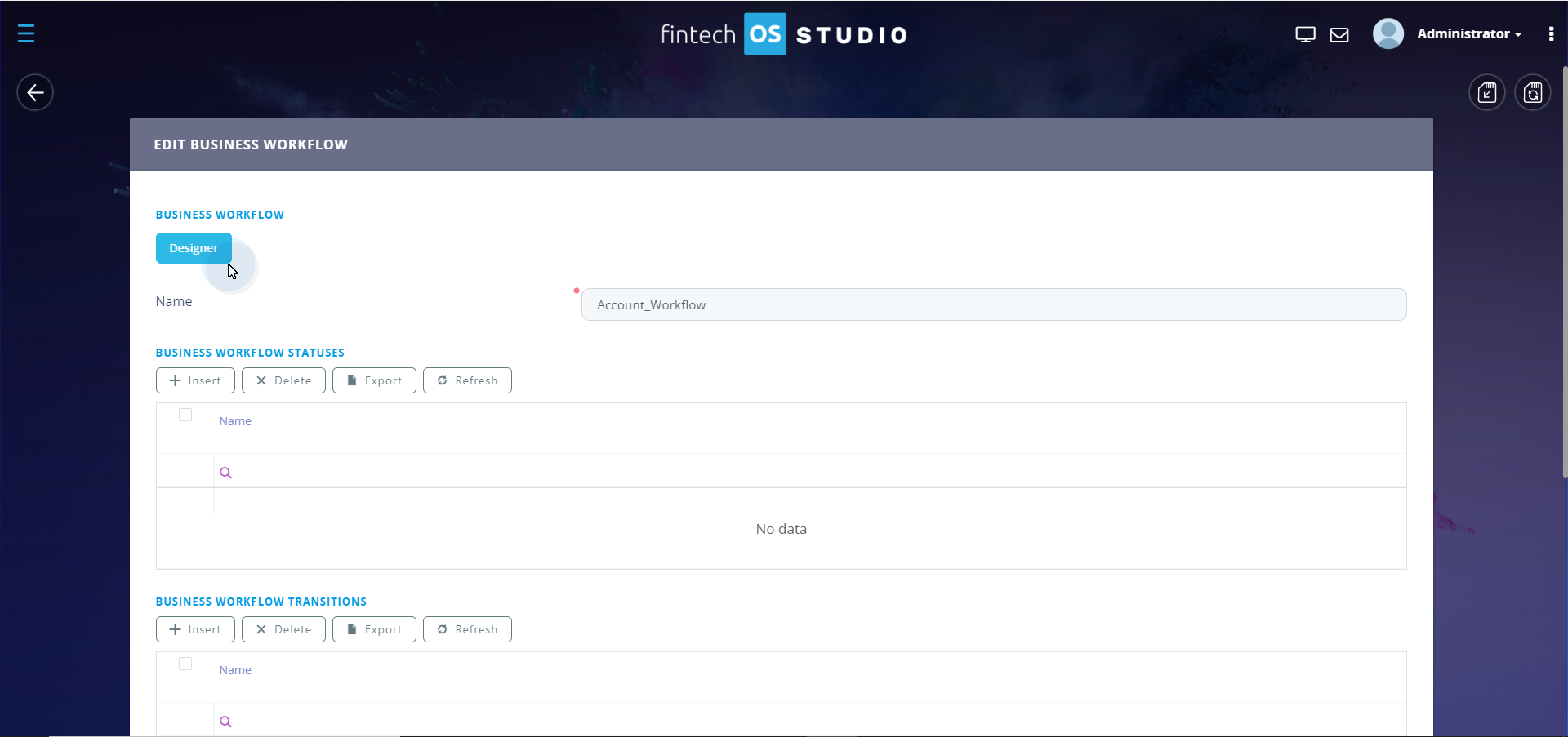
Task: Click the search icon in Business Workflow Statuses grid
Action: click(226, 472)
